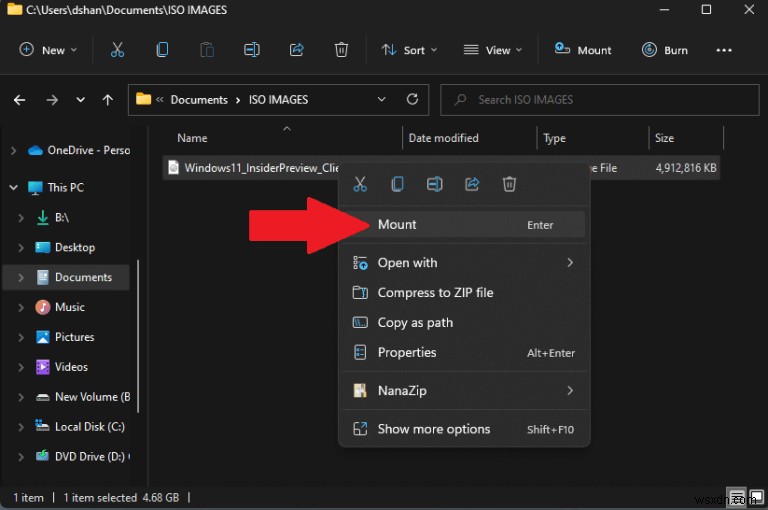Open the NanaZip submenu
This screenshot has height=510, width=768.
[x=464, y=390]
